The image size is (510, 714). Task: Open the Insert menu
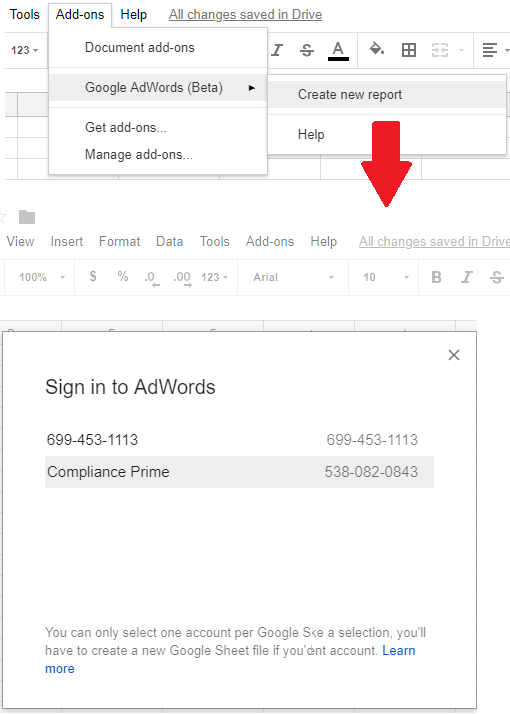pos(66,241)
